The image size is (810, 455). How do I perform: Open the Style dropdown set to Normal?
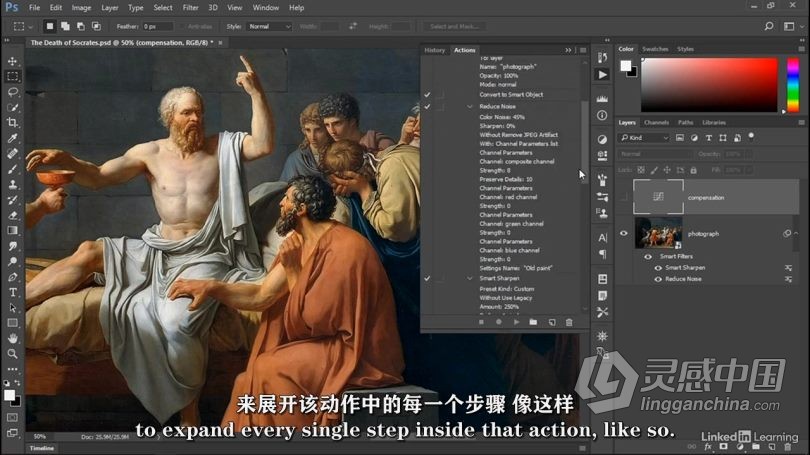[269, 26]
